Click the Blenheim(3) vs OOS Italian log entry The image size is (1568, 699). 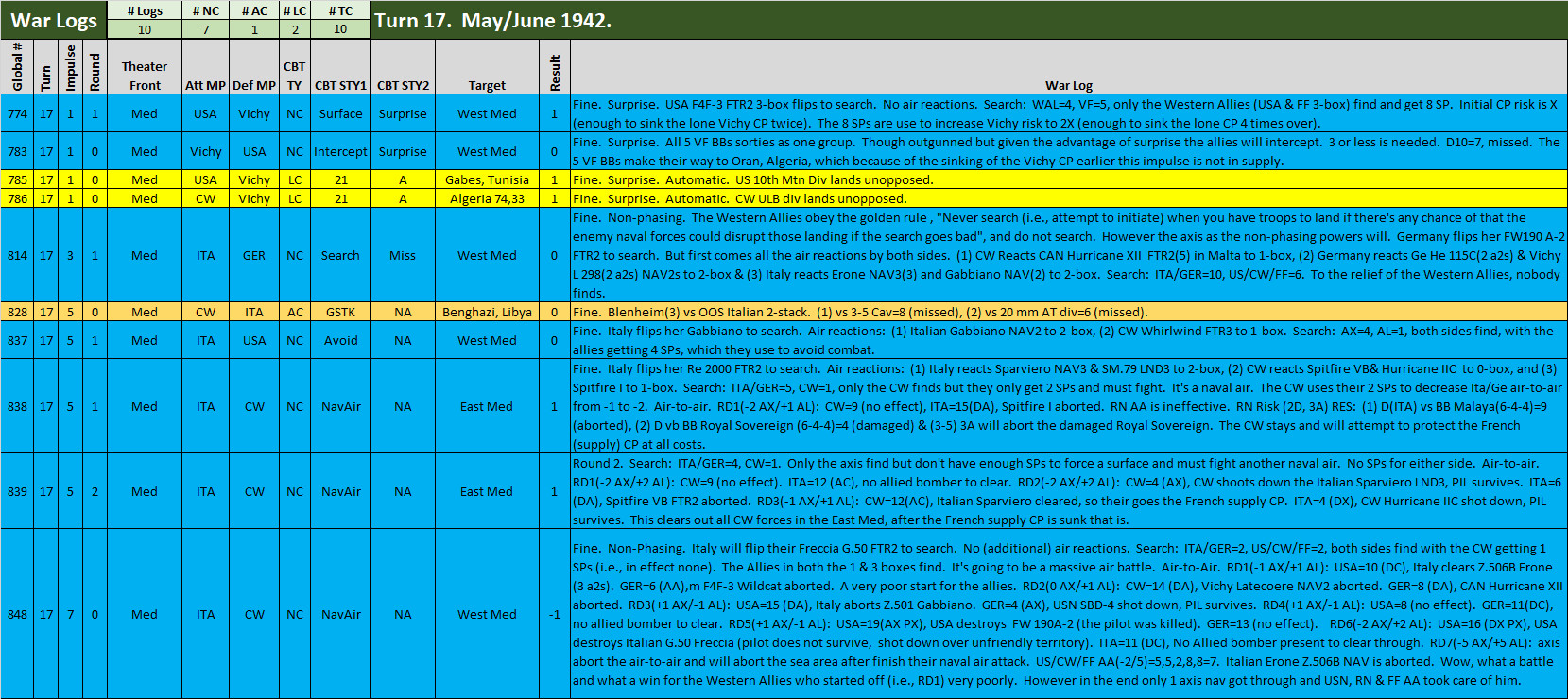[1069, 312]
